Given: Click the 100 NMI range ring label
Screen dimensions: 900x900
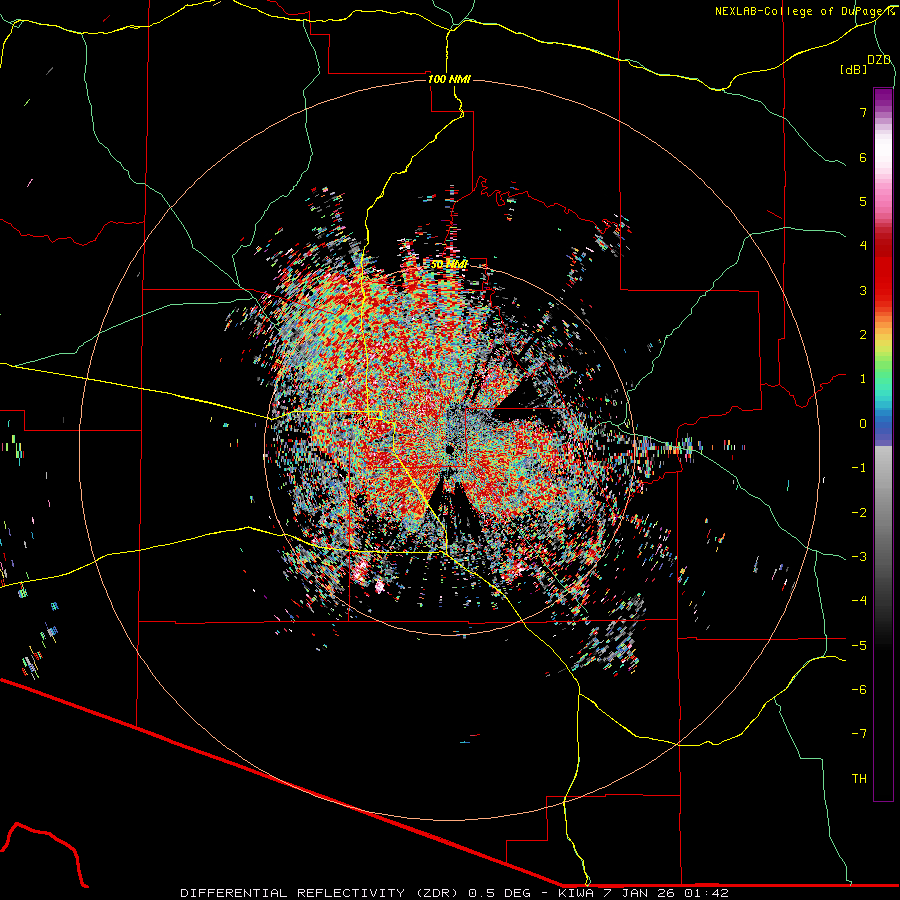Looking at the screenshot, I should tap(449, 79).
